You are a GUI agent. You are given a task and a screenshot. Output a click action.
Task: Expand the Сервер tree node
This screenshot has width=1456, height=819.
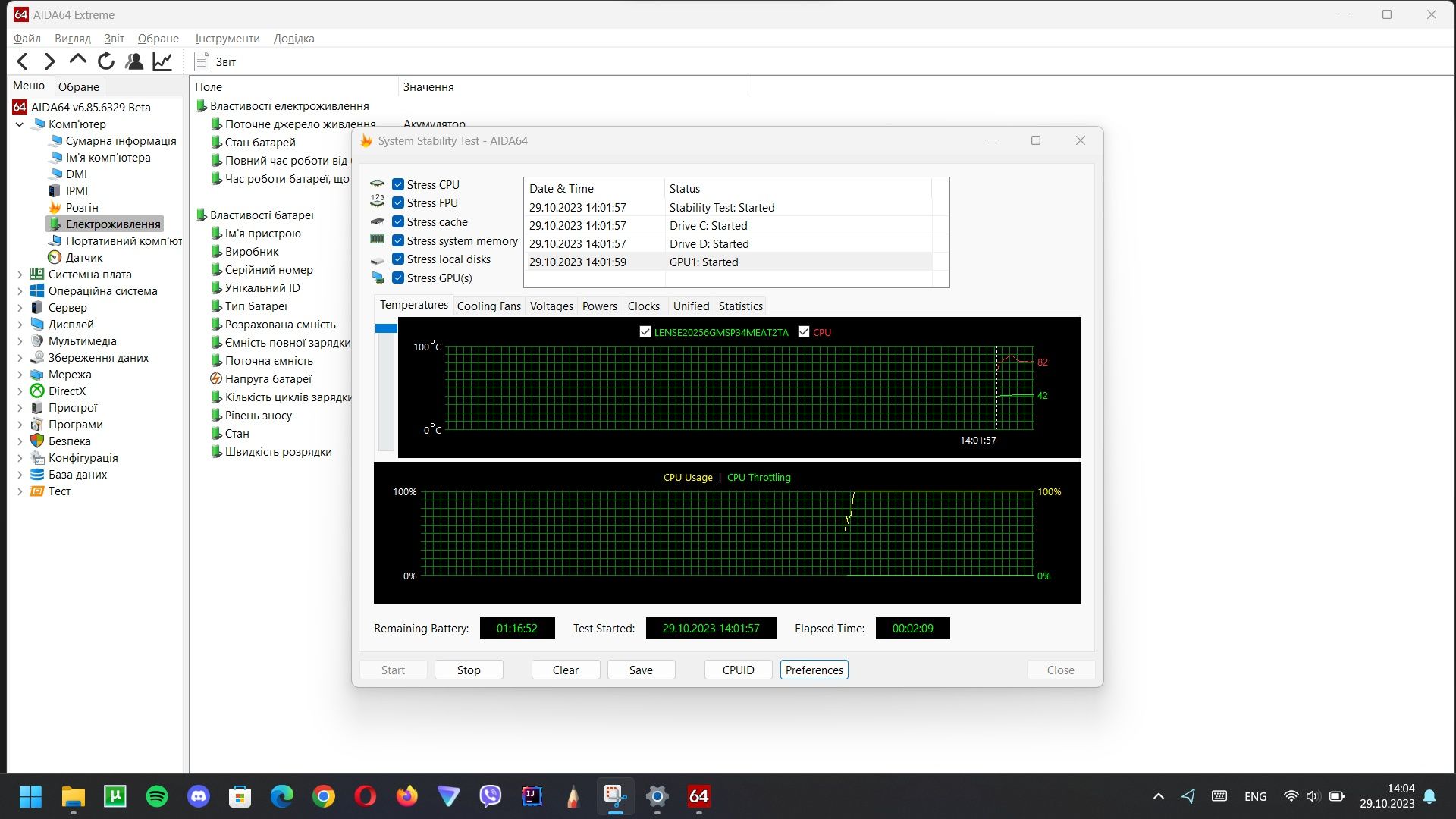point(20,308)
